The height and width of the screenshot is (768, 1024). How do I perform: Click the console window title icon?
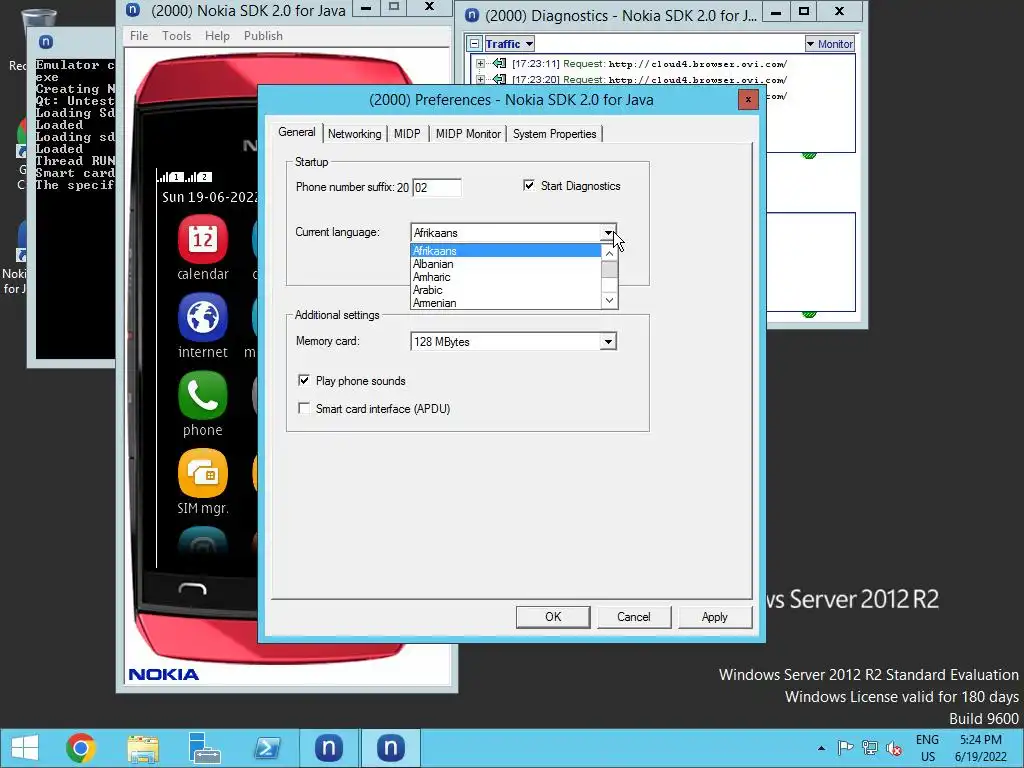pyautogui.click(x=46, y=42)
